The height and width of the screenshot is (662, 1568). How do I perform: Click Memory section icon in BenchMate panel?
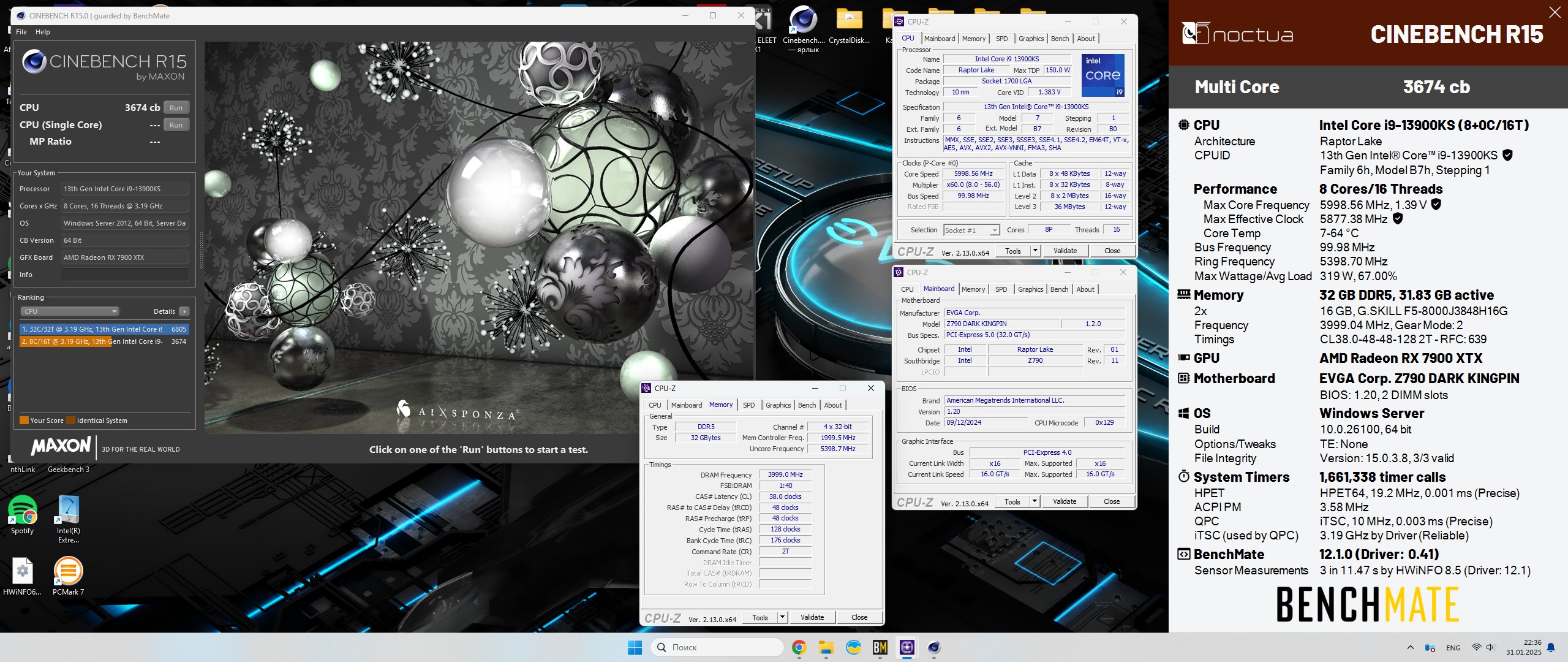pyautogui.click(x=1184, y=295)
